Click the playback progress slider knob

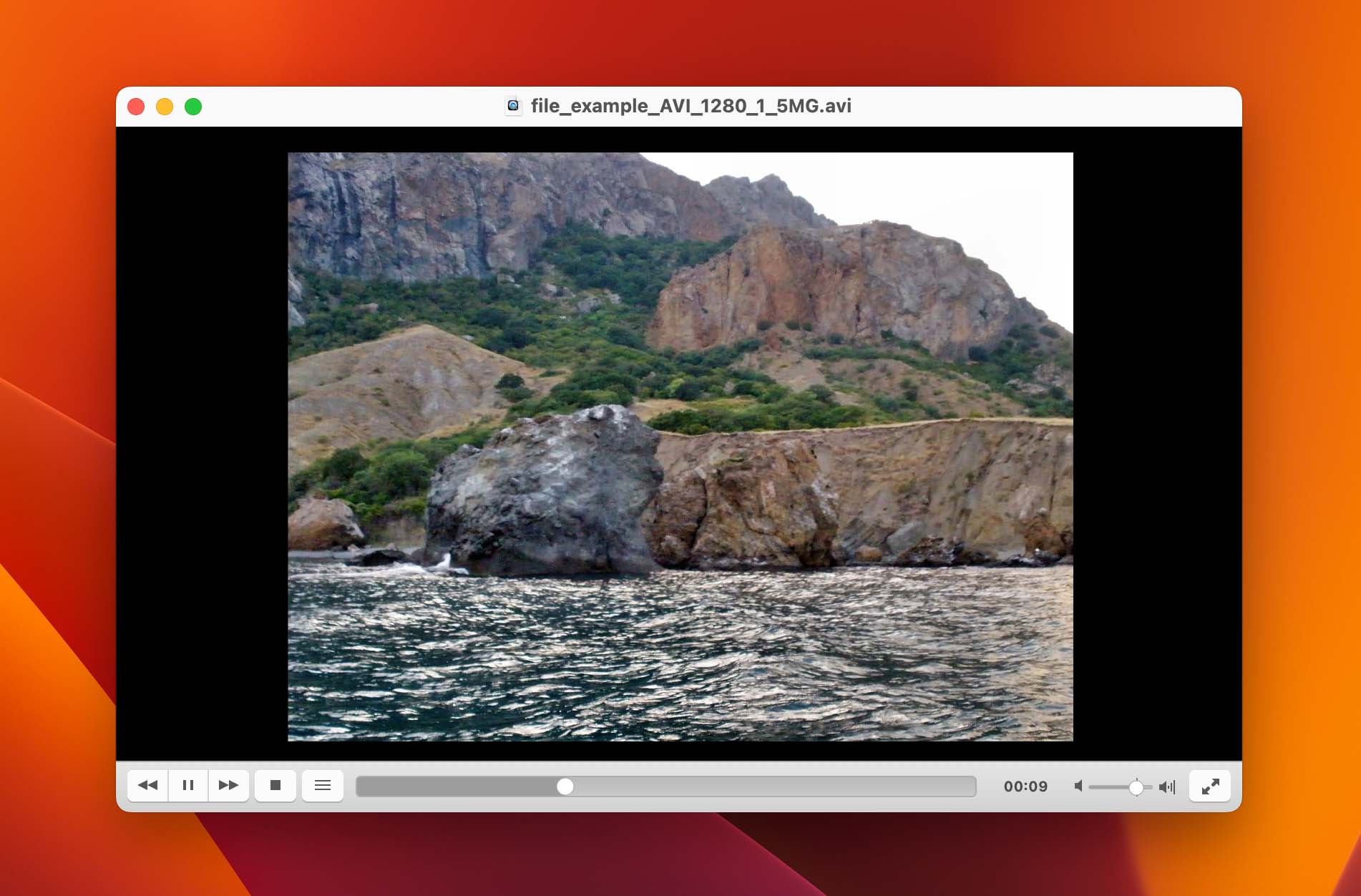click(565, 787)
